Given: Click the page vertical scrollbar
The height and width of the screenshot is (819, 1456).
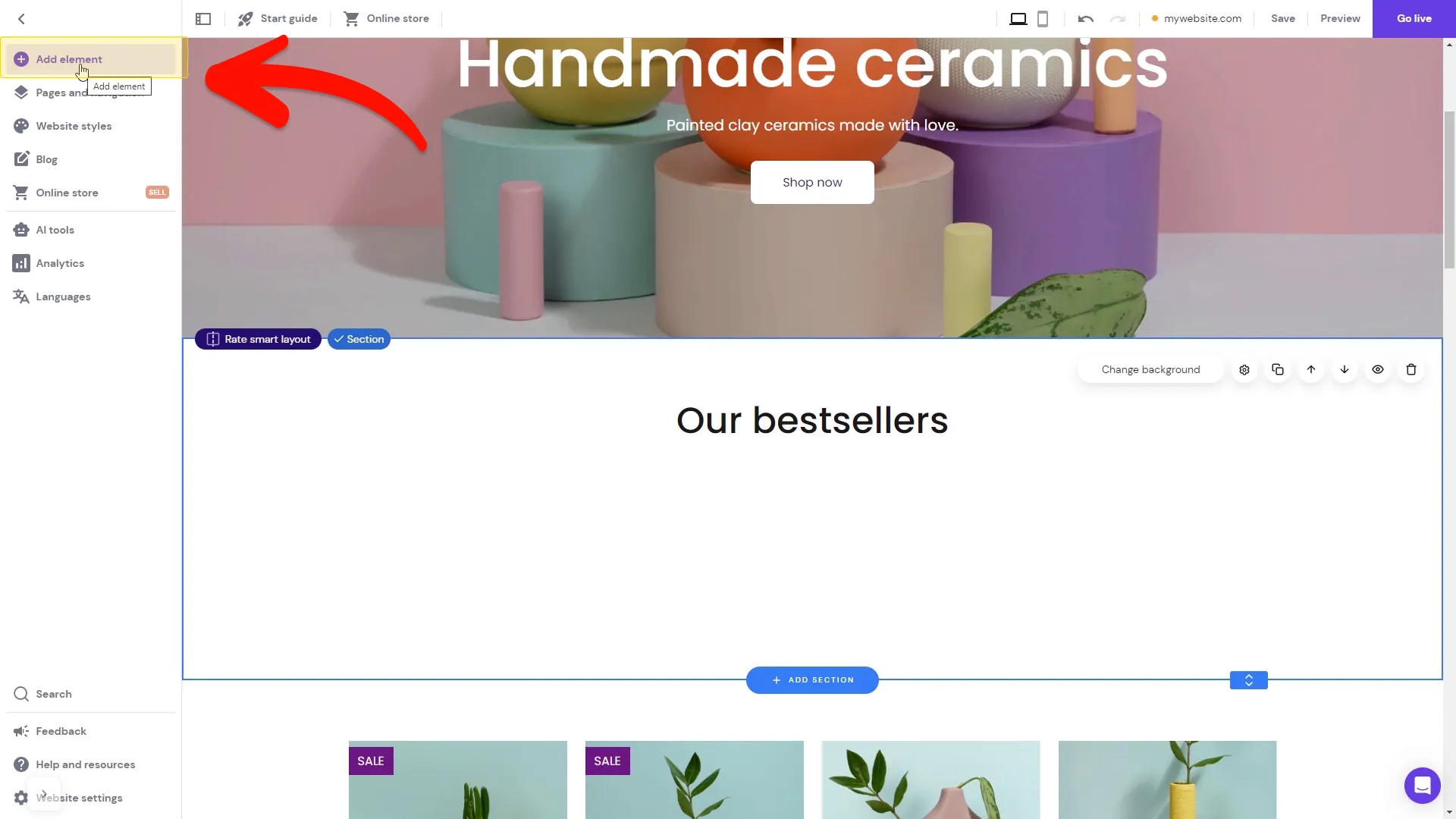Looking at the screenshot, I should [x=1449, y=190].
